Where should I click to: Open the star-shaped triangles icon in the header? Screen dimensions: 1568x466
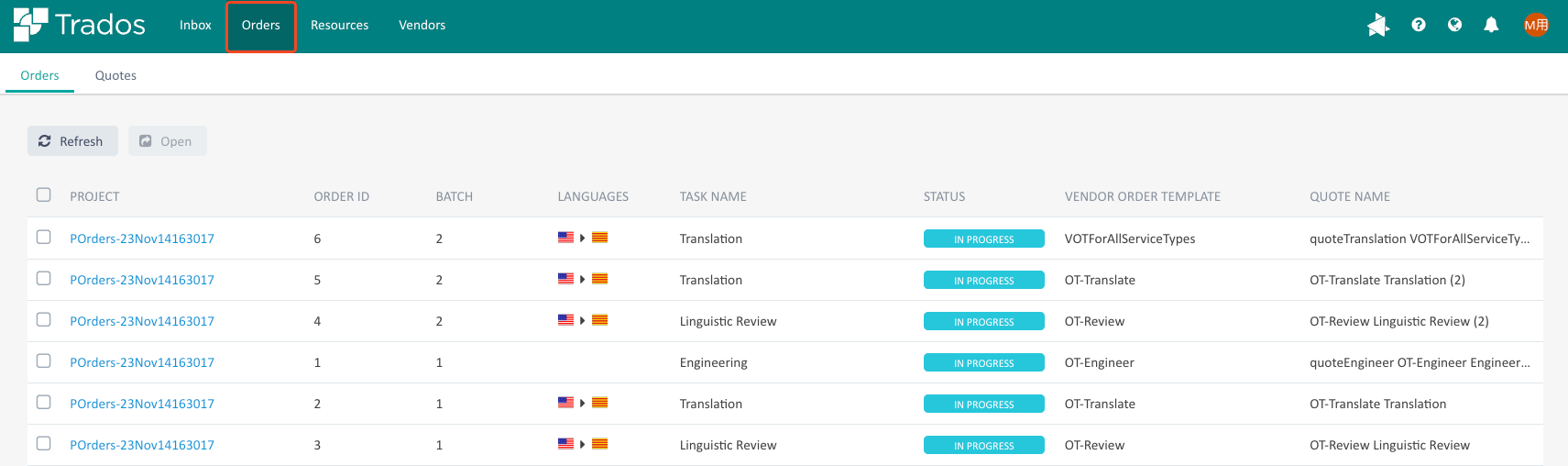[x=1378, y=25]
